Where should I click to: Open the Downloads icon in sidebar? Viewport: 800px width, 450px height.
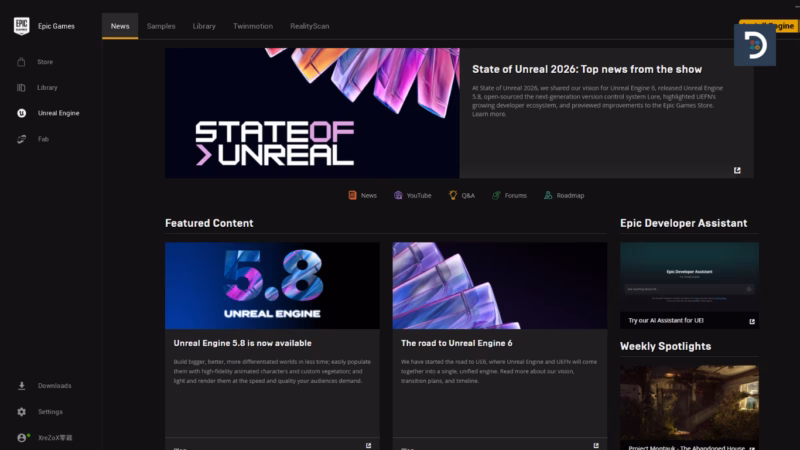[x=21, y=386]
